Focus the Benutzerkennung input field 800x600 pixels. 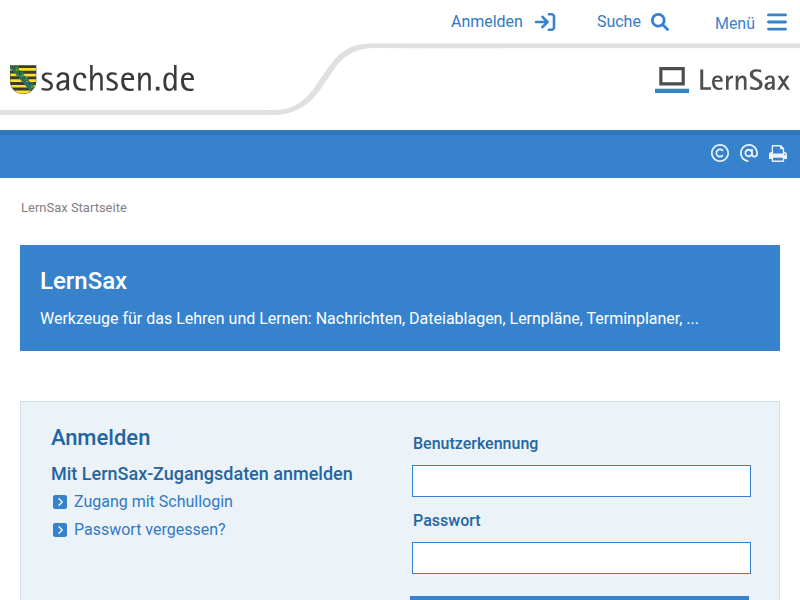pos(581,481)
